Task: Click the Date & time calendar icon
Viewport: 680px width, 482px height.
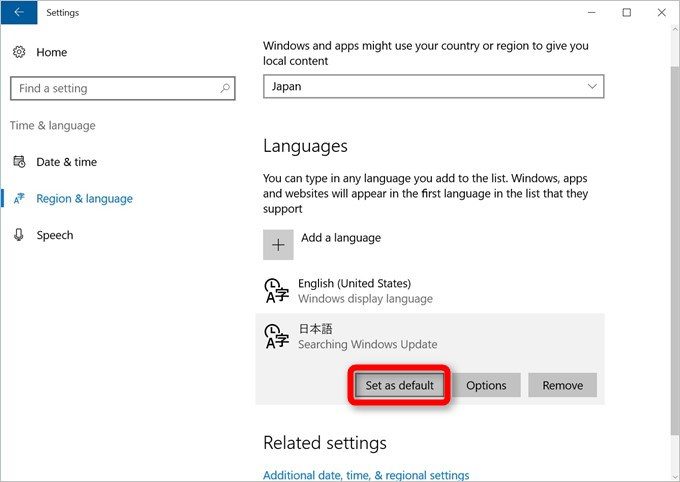Action: (x=18, y=162)
